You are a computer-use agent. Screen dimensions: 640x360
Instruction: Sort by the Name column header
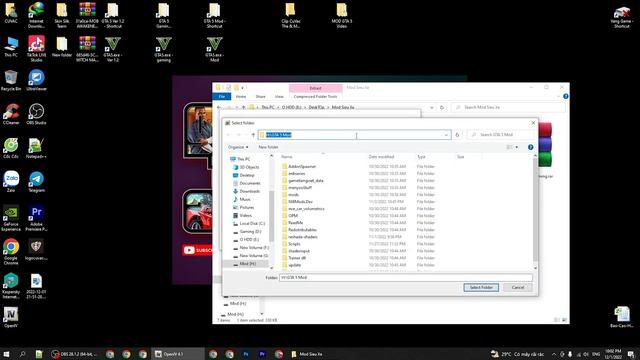click(287, 157)
